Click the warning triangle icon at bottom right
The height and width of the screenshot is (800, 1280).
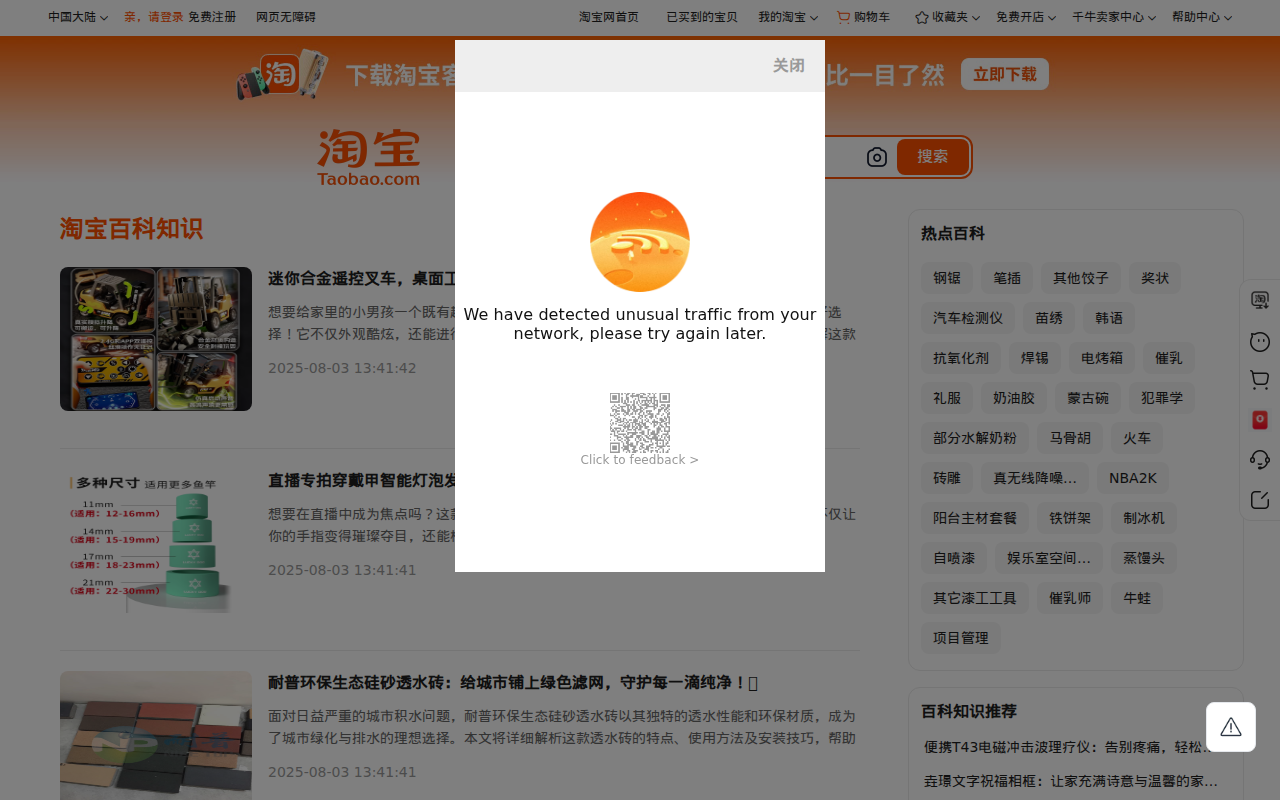pos(1230,726)
